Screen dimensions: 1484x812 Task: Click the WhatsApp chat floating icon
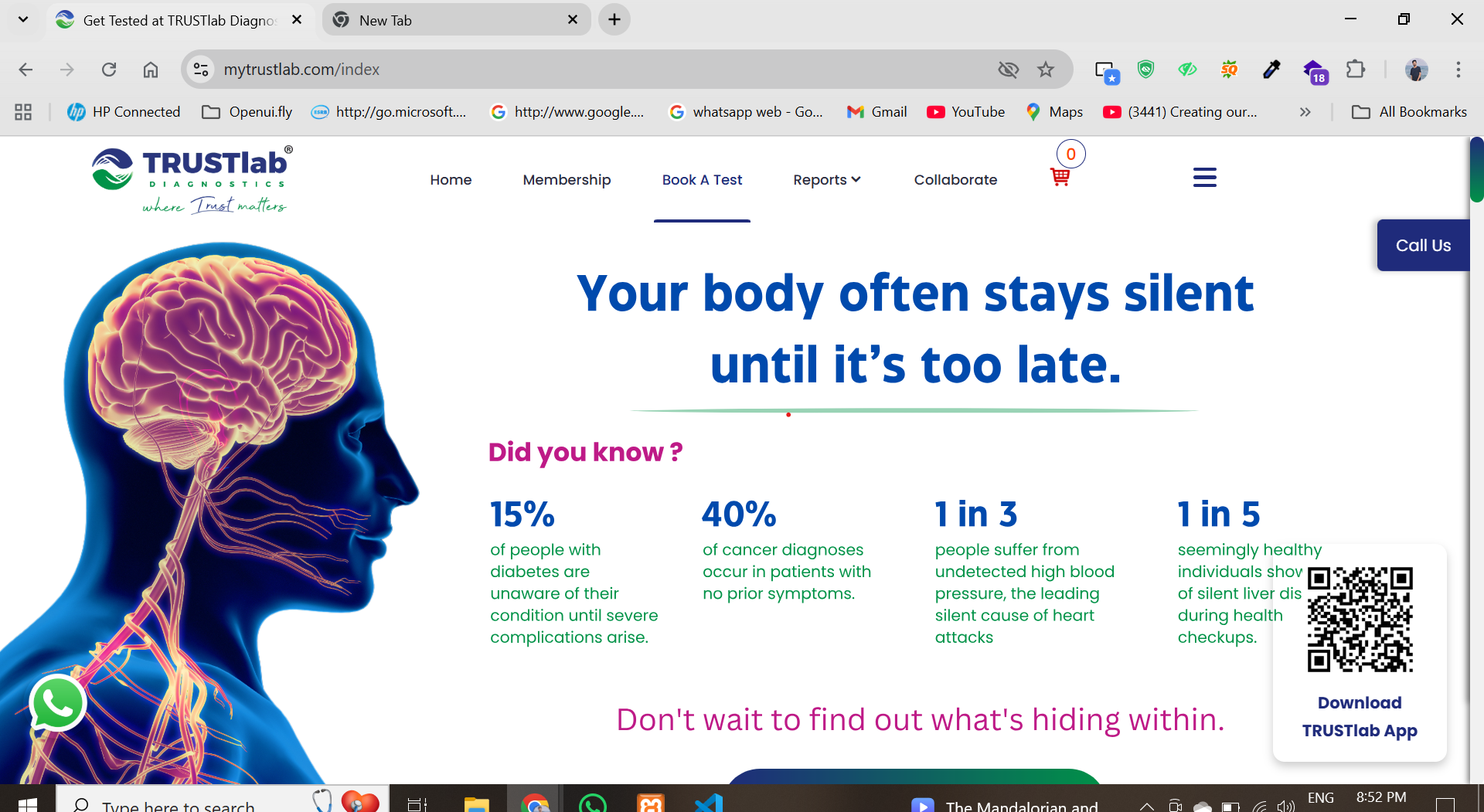58,703
